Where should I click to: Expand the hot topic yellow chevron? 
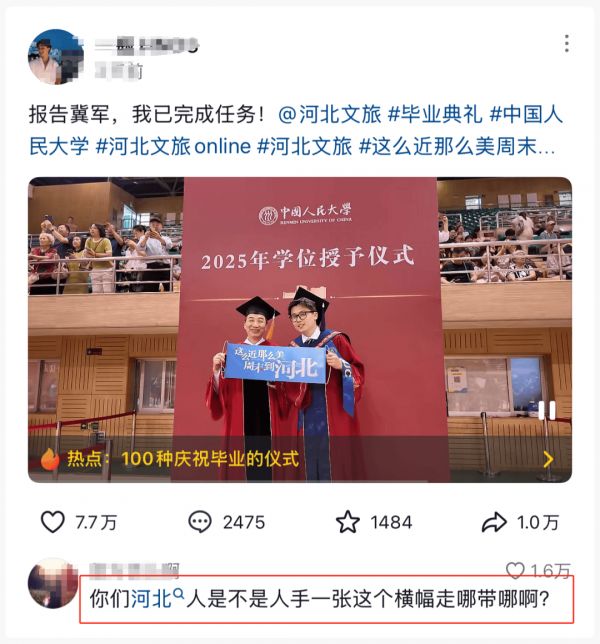tap(548, 459)
